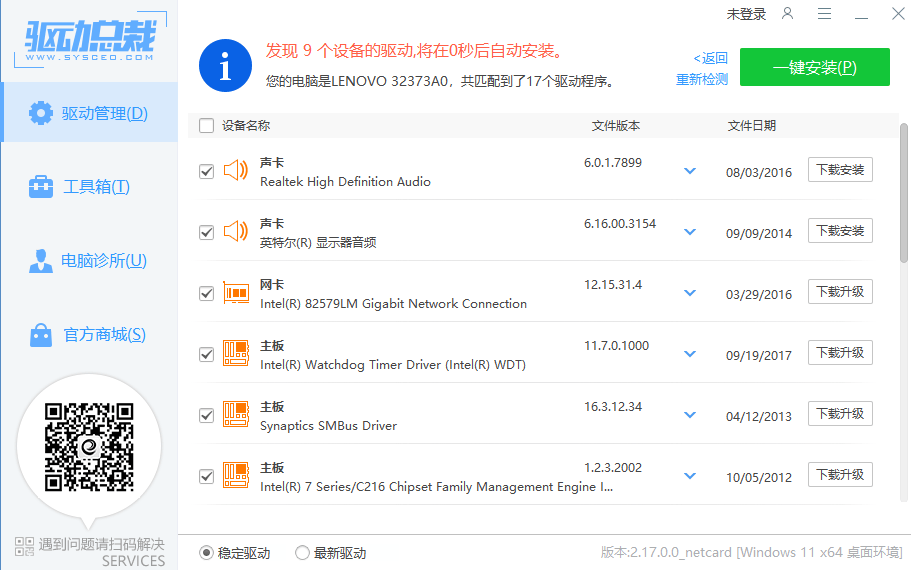The height and width of the screenshot is (570, 911).
Task: Expand version list for Realtek audio 6.0.1.7899
Action: coord(690,171)
